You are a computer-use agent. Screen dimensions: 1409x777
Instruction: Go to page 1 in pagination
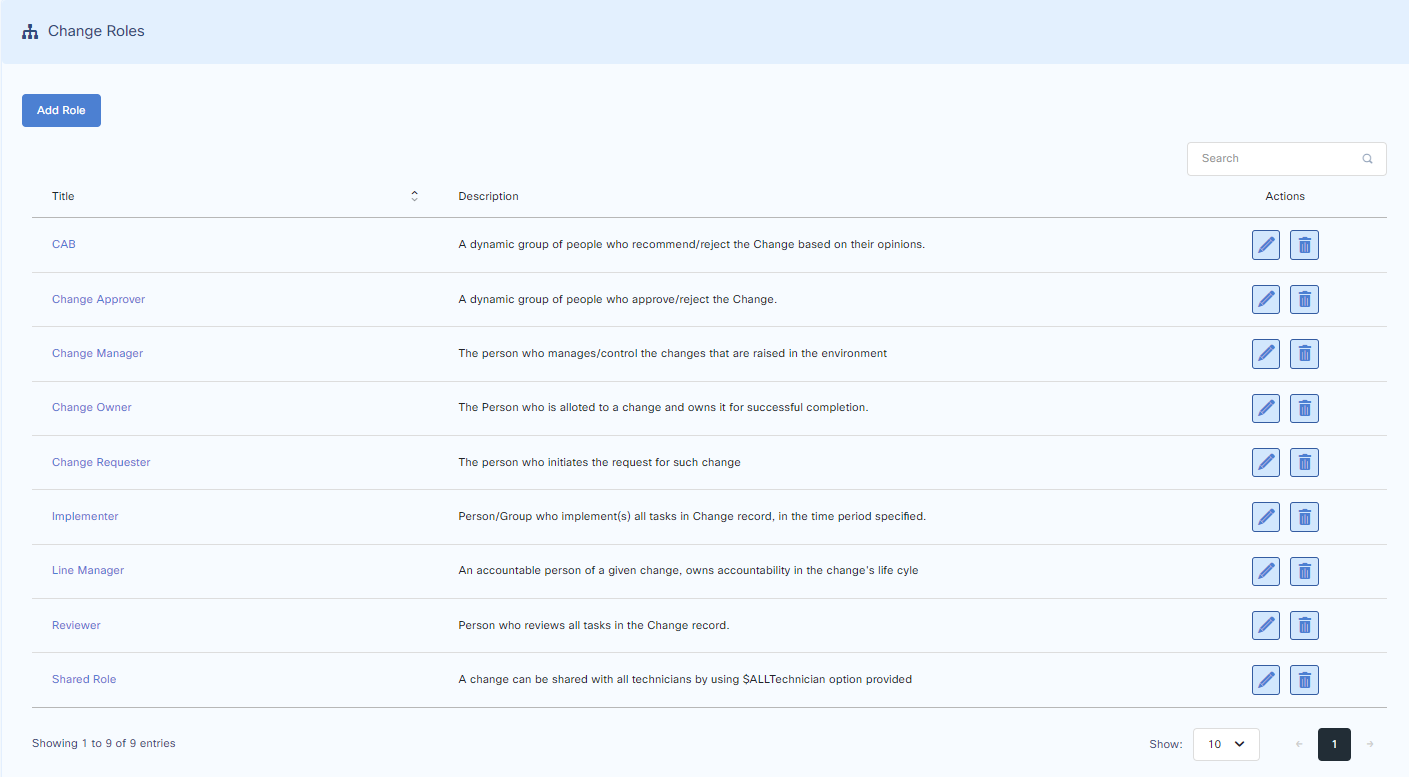1334,744
